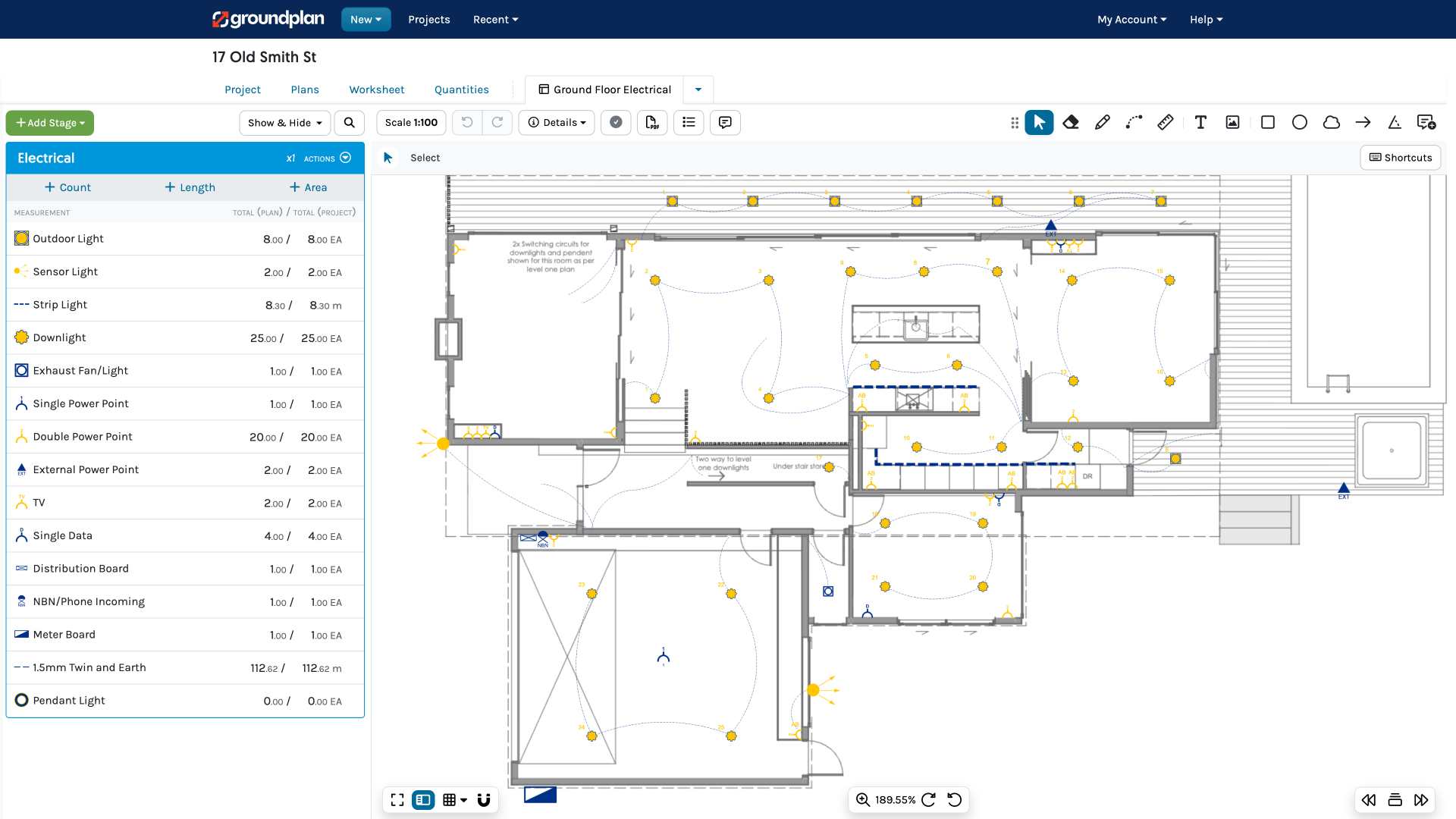Select the curved polyline tool
The width and height of the screenshot is (1456, 819).
click(1134, 122)
